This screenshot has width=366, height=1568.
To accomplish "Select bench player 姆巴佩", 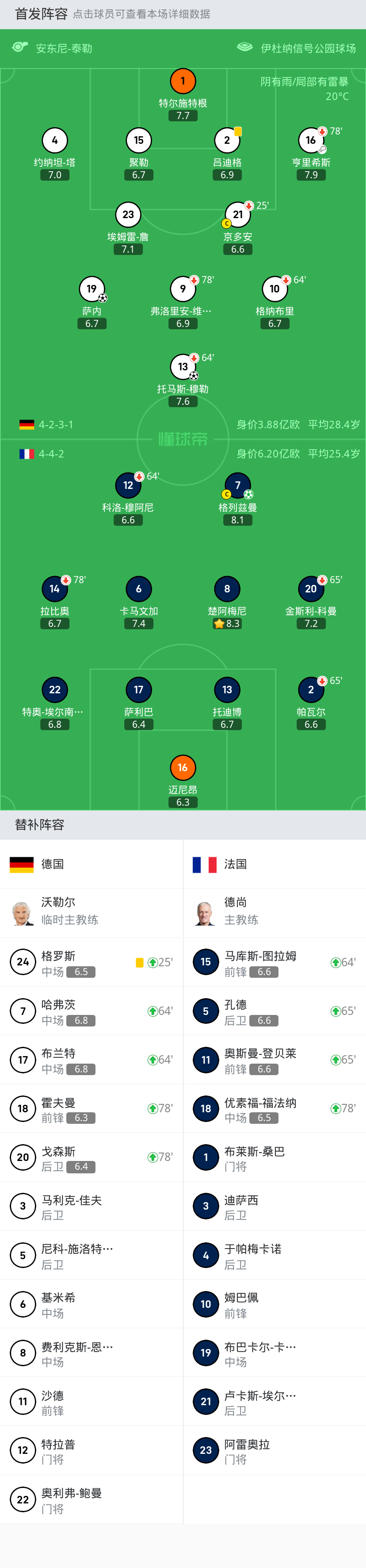I will tap(274, 1304).
